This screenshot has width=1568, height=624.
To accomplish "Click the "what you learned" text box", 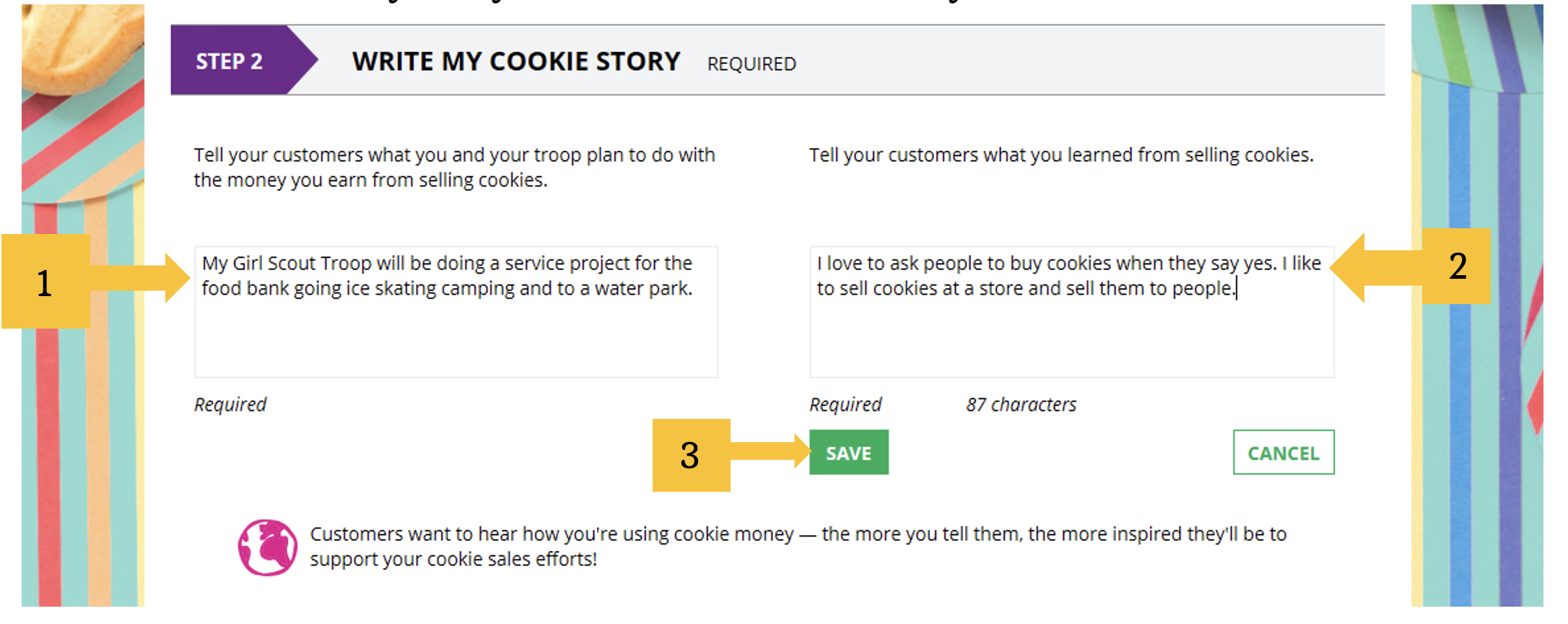I will point(1071,311).
